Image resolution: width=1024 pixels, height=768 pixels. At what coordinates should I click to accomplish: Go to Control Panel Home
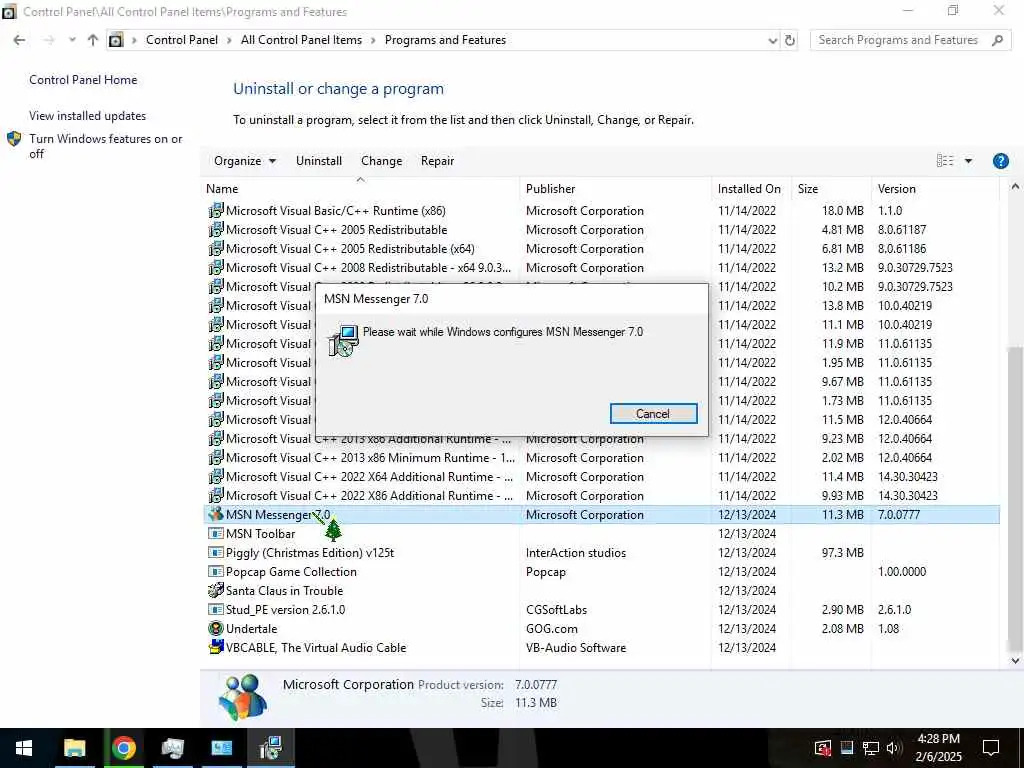(83, 80)
